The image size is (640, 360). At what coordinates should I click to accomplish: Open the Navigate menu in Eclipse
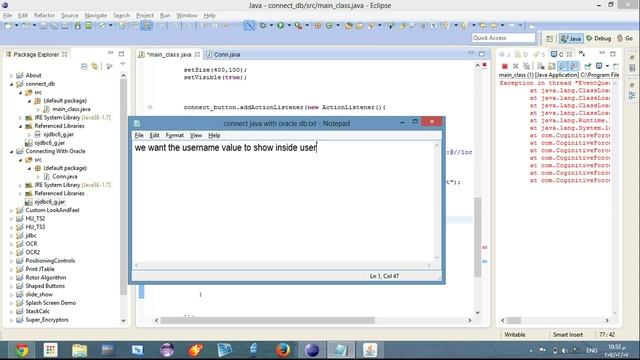[x=96, y=16]
